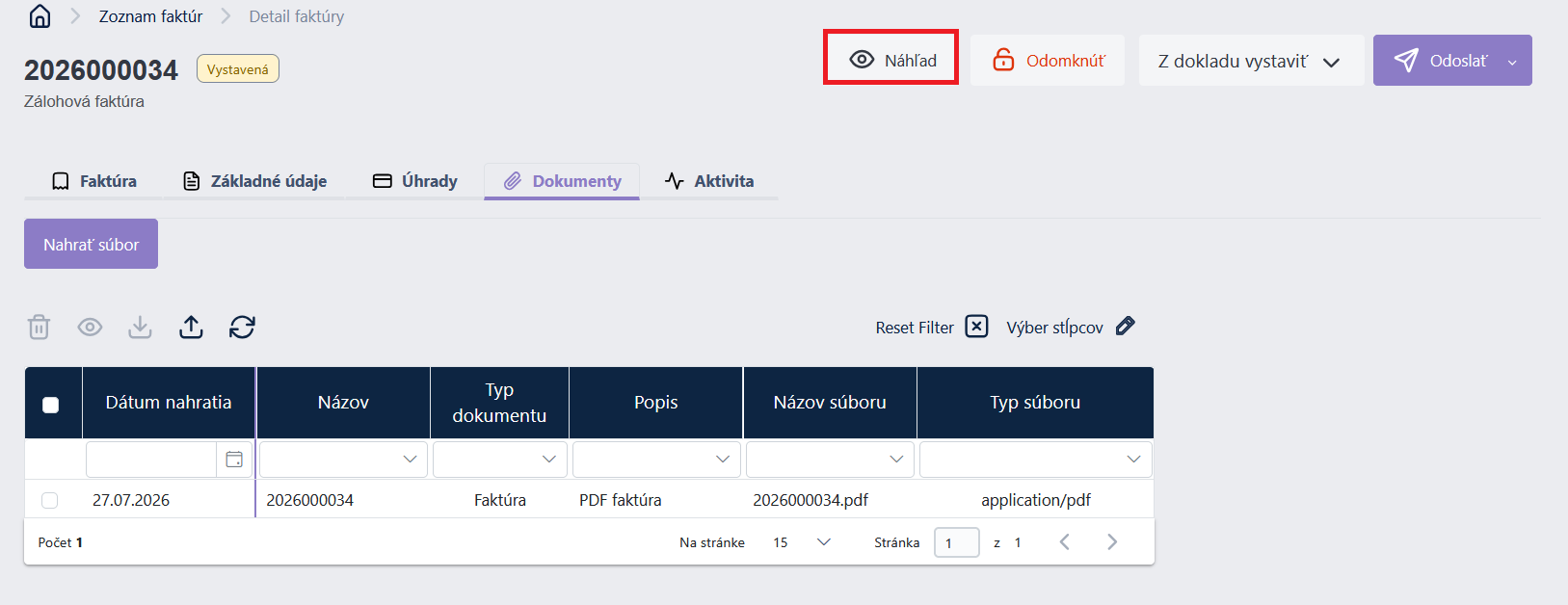Click the Stránka page number field
Image resolution: width=1568 pixels, height=605 pixels.
(x=957, y=543)
